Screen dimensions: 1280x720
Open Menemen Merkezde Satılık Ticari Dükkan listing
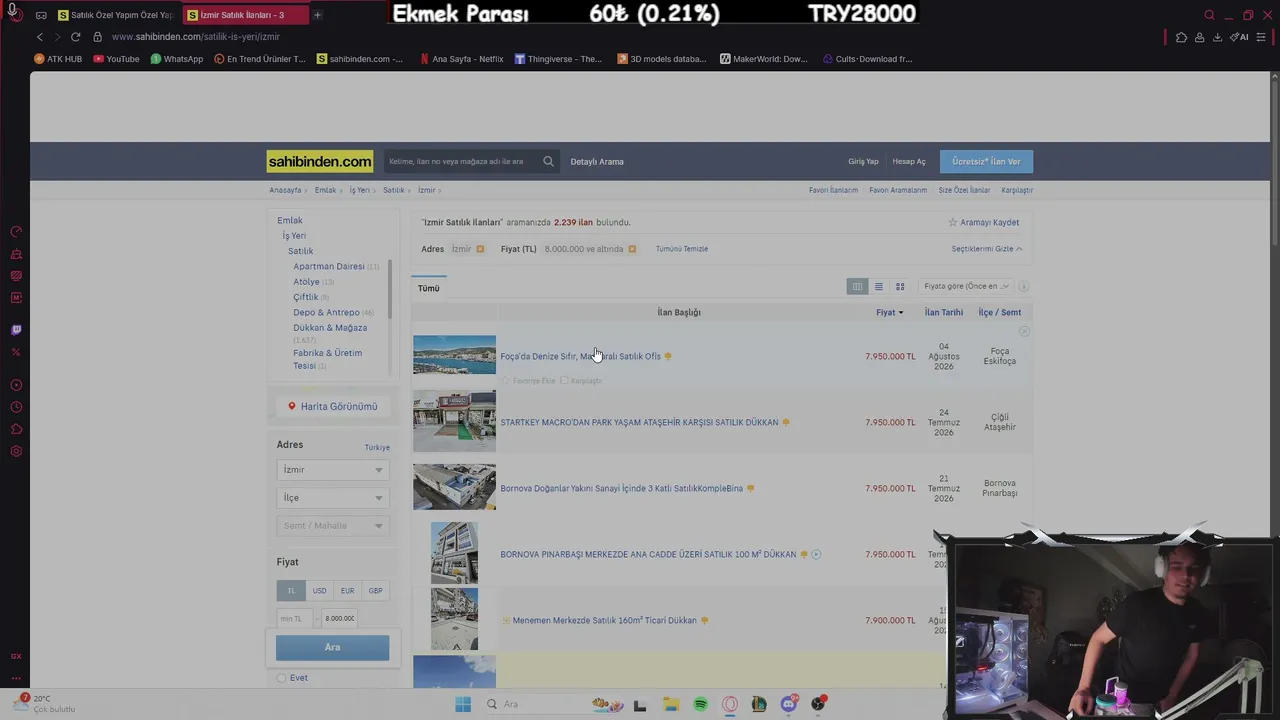click(604, 620)
